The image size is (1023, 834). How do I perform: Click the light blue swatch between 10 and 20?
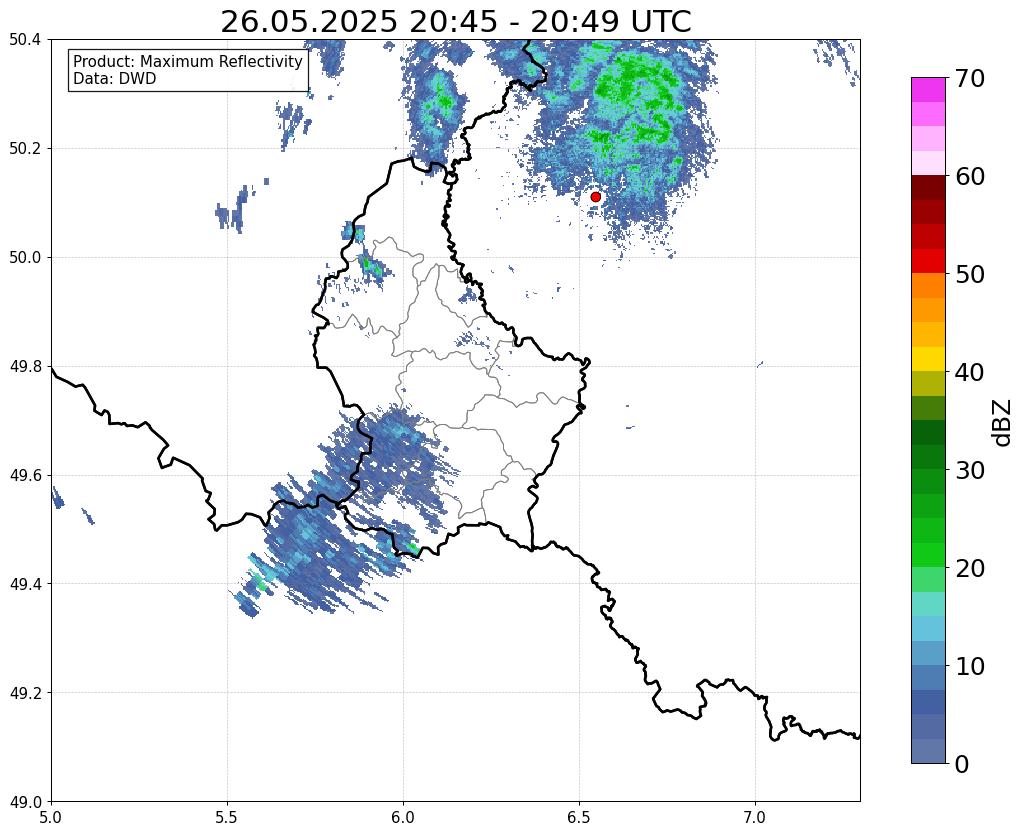tap(928, 628)
